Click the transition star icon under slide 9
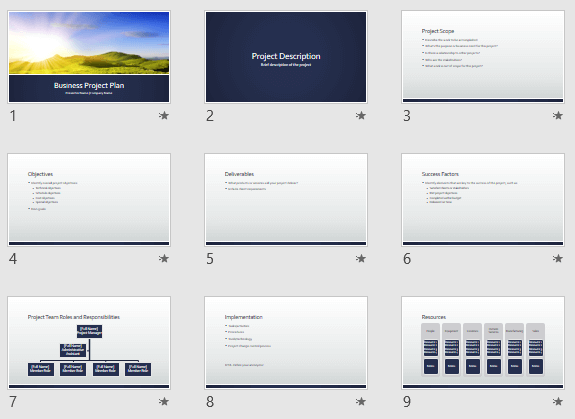 point(558,401)
